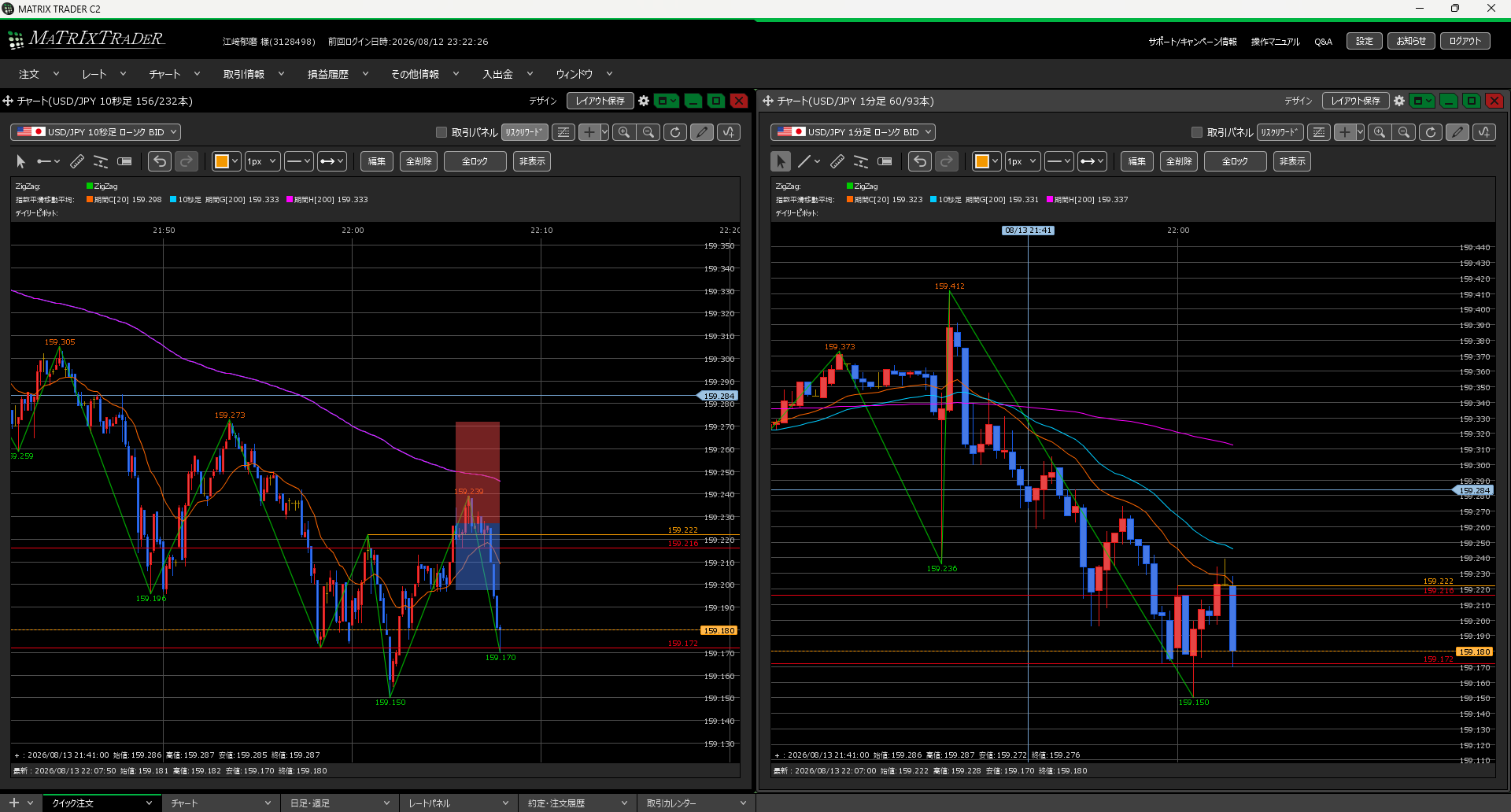Image resolution: width=1511 pixels, height=812 pixels.
Task: Enable 取引パネル checkbox in the 1-minute chart
Action: pos(1197,132)
